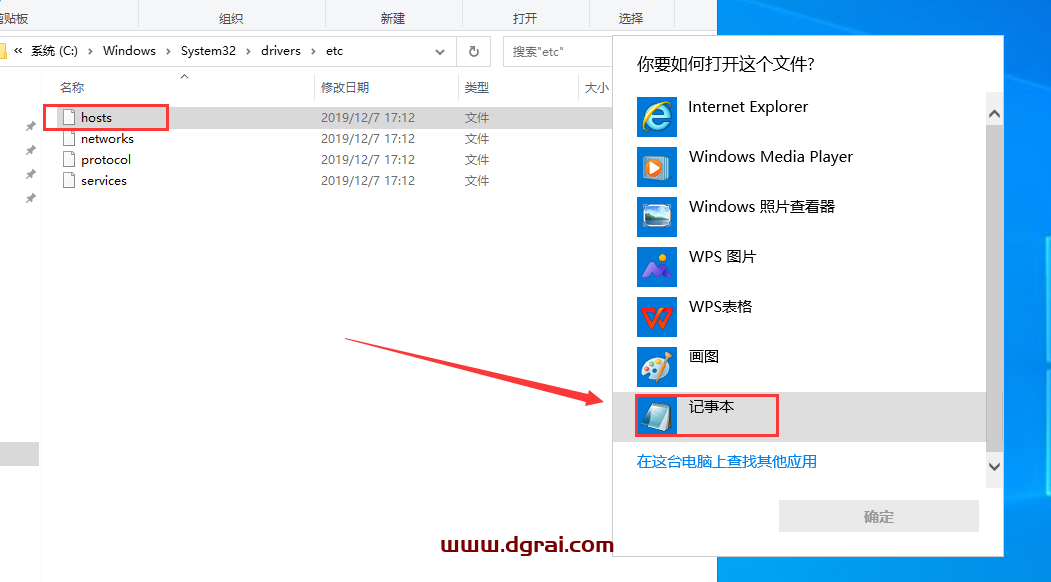The image size is (1051, 582).
Task: Click the WPS表格 label text
Action: pyautogui.click(x=721, y=306)
